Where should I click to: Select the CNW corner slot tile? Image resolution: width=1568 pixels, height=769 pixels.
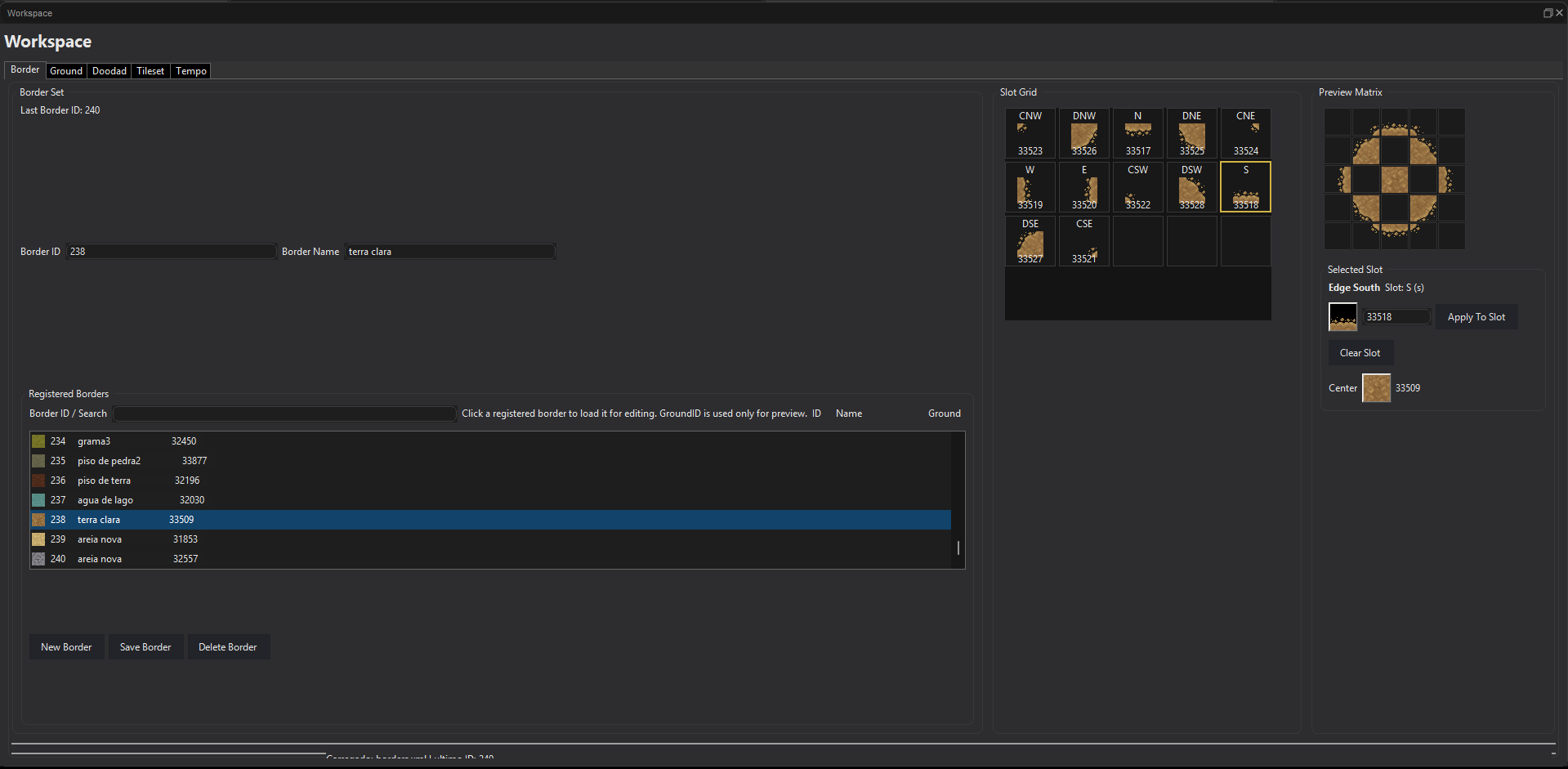click(1030, 132)
